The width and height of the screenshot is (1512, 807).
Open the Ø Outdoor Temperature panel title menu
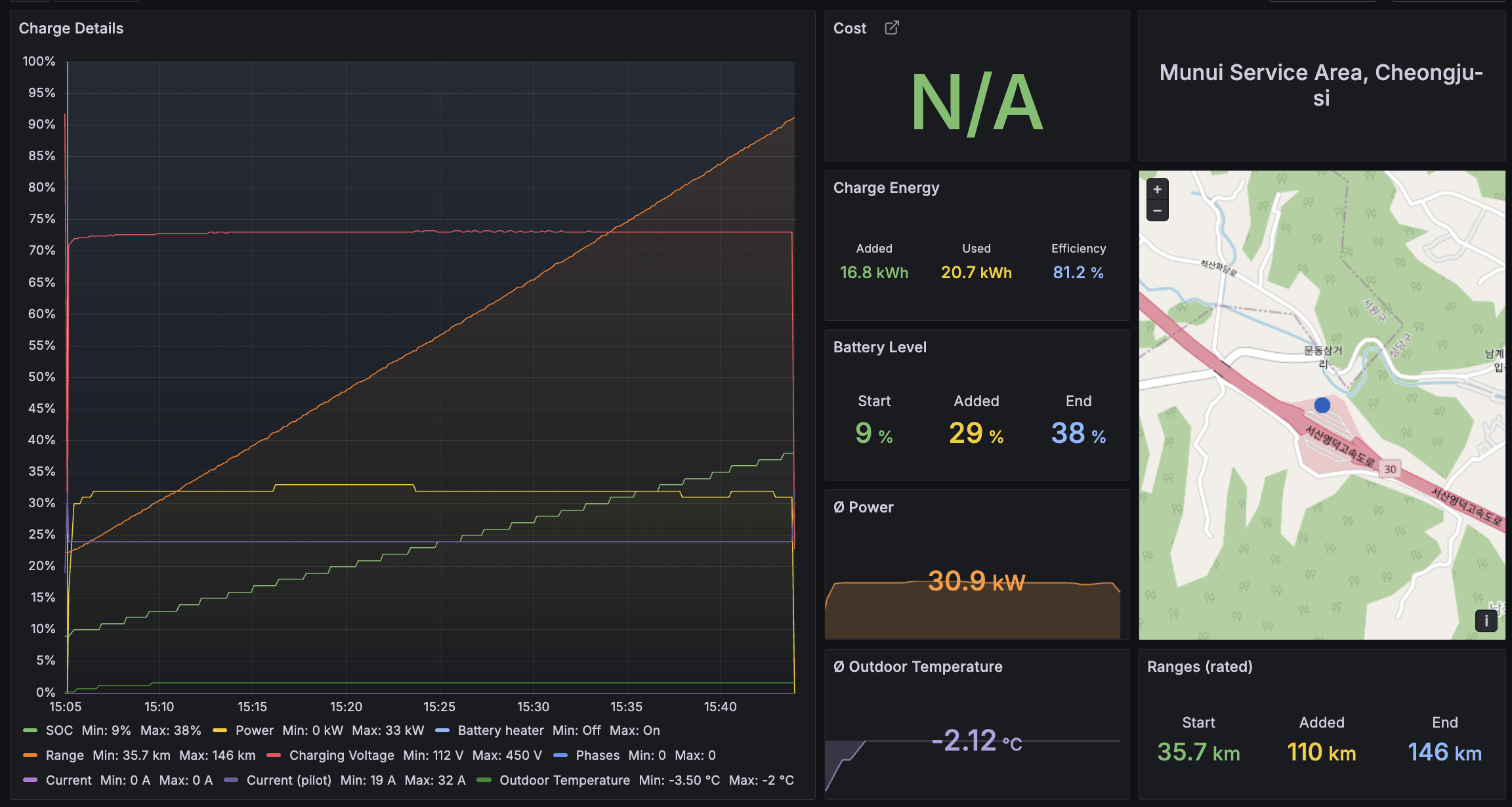click(x=917, y=667)
